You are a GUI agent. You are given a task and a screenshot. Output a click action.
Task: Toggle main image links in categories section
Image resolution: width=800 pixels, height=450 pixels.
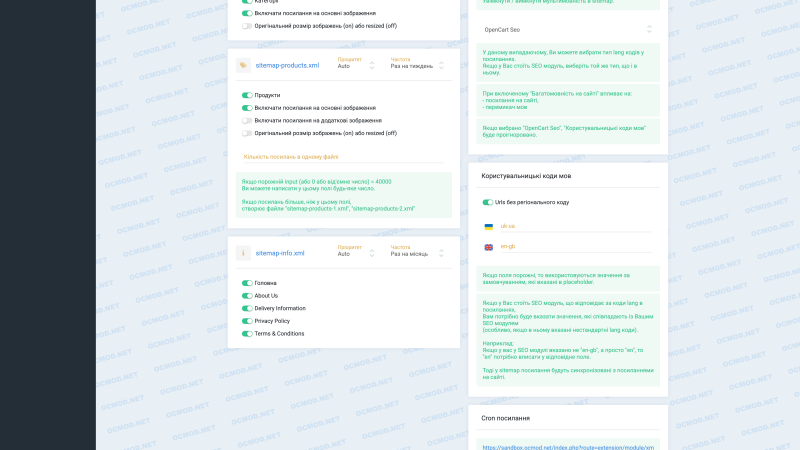coord(247,13)
